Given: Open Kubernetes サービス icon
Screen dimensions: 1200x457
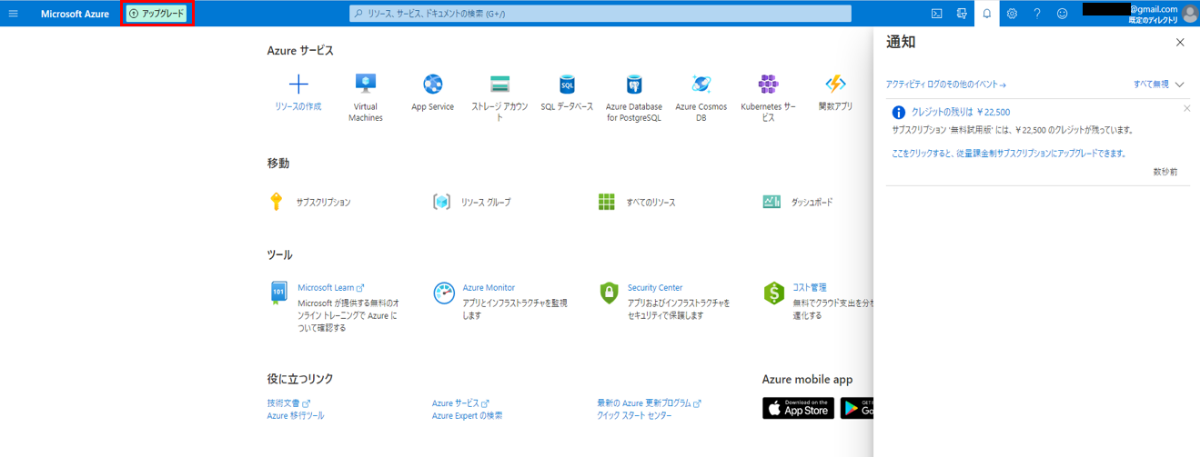Looking at the screenshot, I should [x=768, y=84].
